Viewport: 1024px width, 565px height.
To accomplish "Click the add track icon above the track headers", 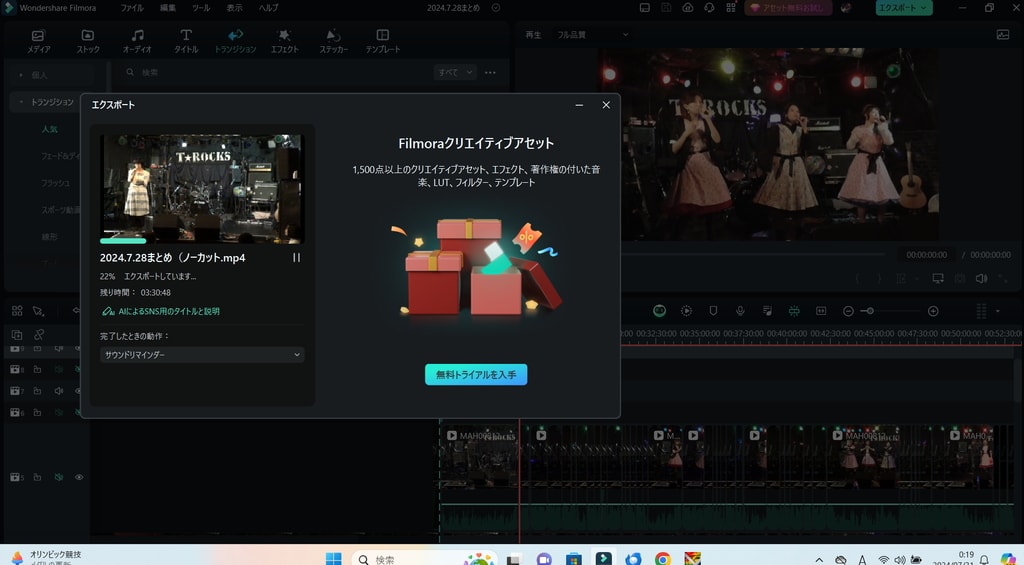I will point(17,334).
